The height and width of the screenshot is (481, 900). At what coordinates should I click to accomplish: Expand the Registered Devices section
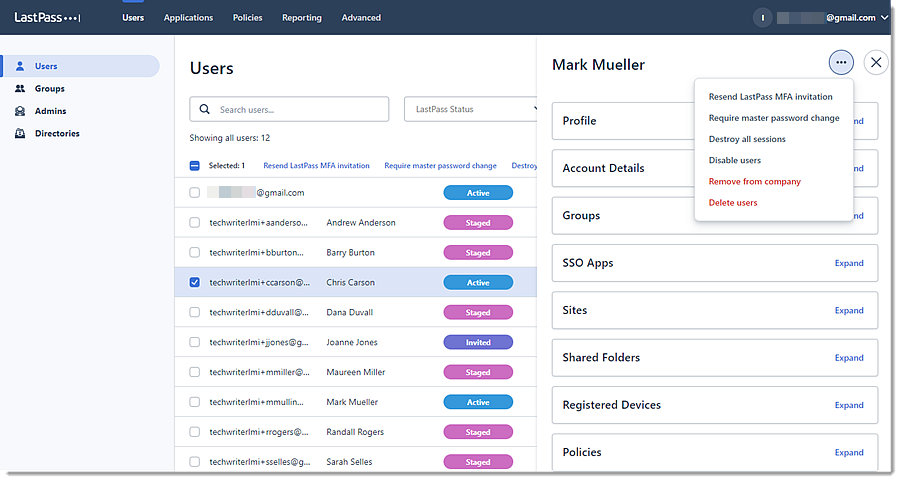(x=849, y=405)
